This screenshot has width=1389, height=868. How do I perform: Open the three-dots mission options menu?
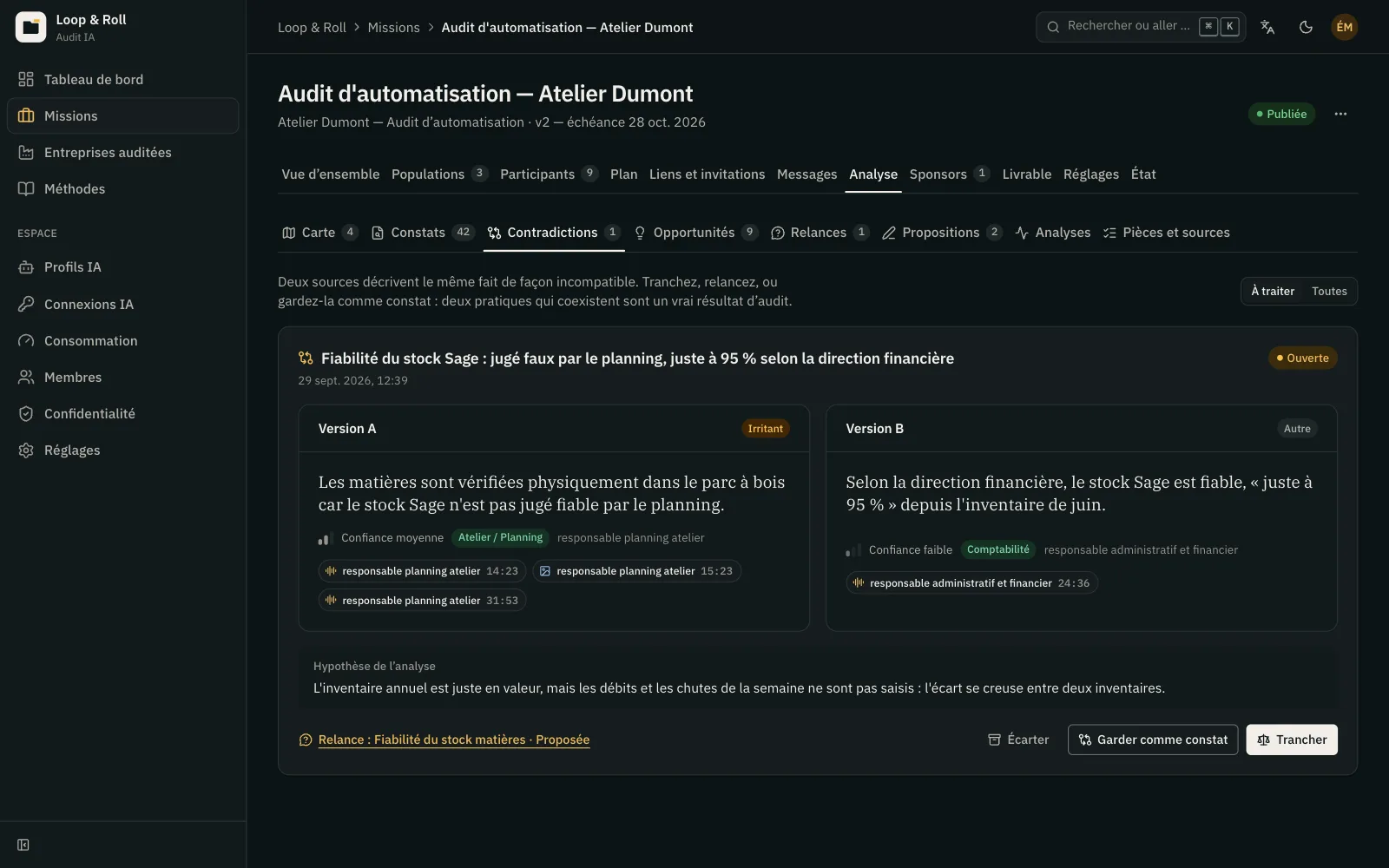point(1340,114)
